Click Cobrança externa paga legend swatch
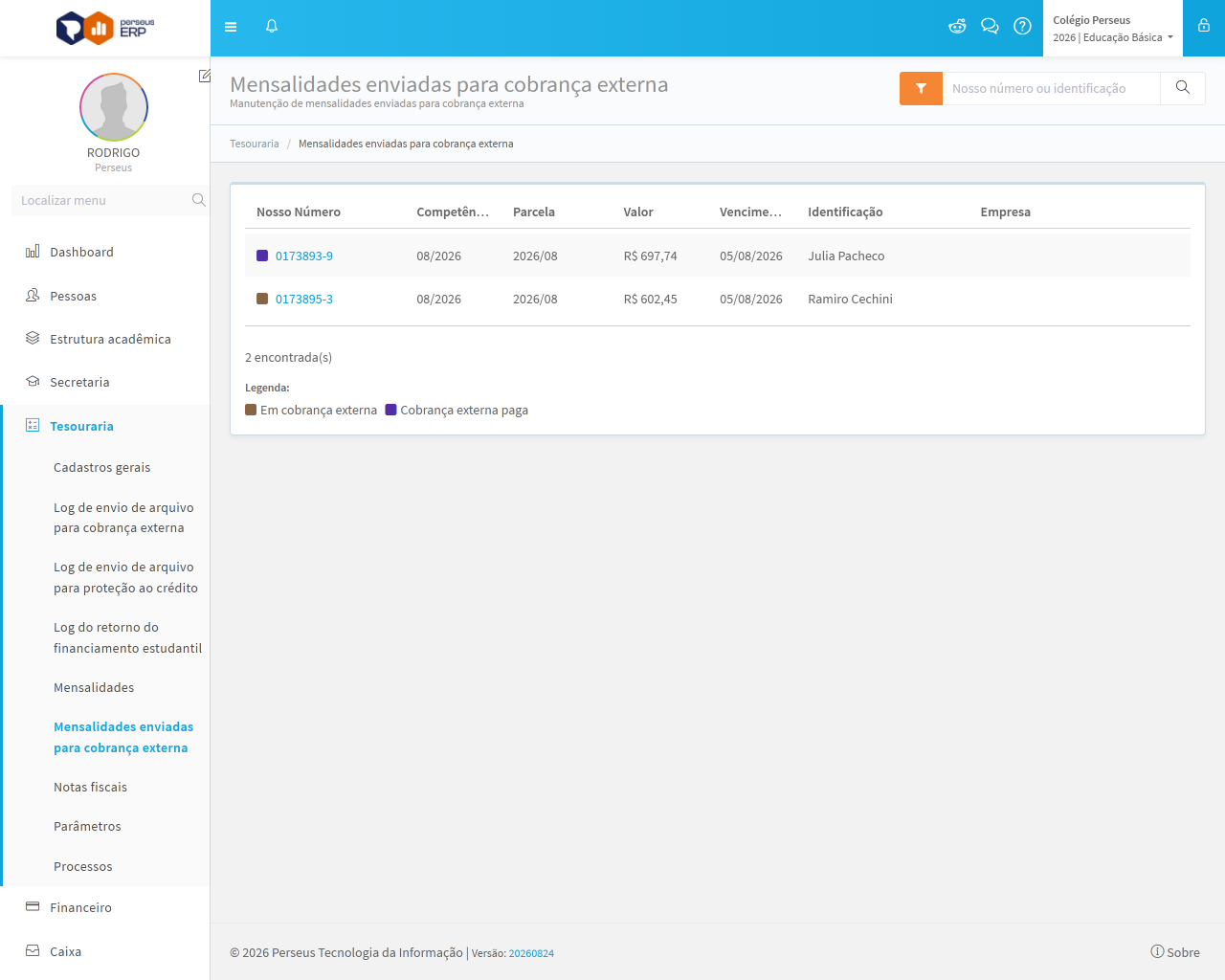Screen dimensions: 1225x980 click(390, 410)
